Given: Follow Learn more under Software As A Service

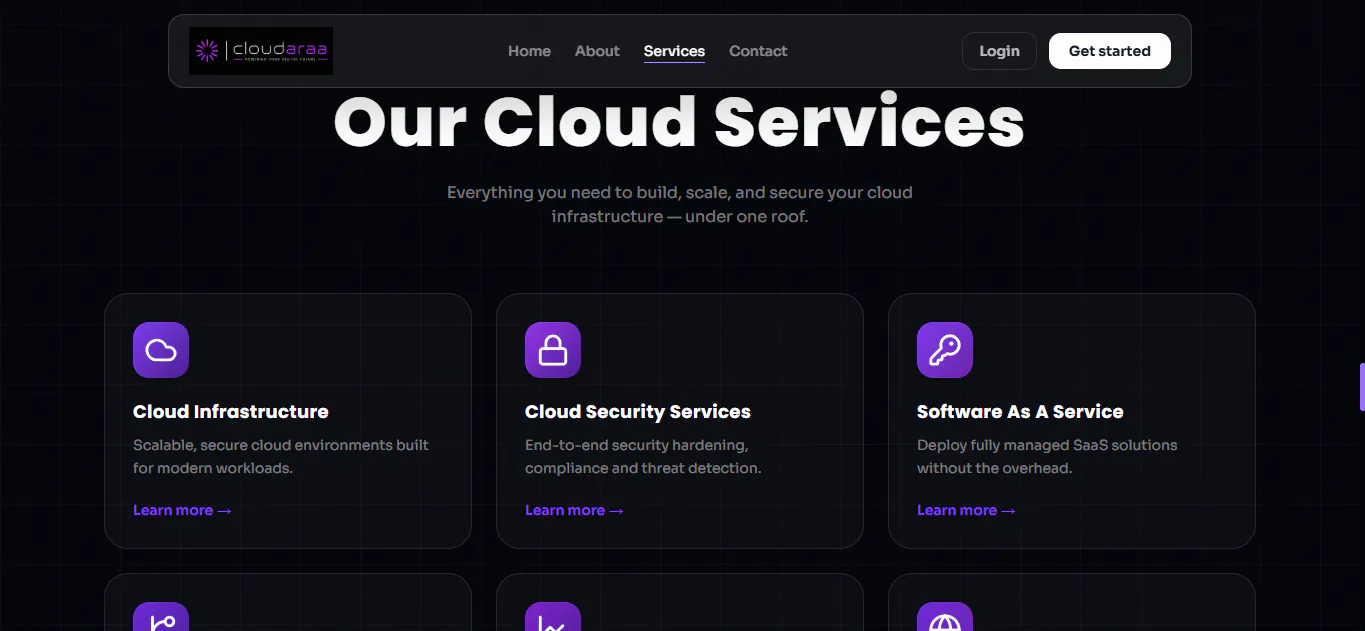Looking at the screenshot, I should click(x=966, y=510).
